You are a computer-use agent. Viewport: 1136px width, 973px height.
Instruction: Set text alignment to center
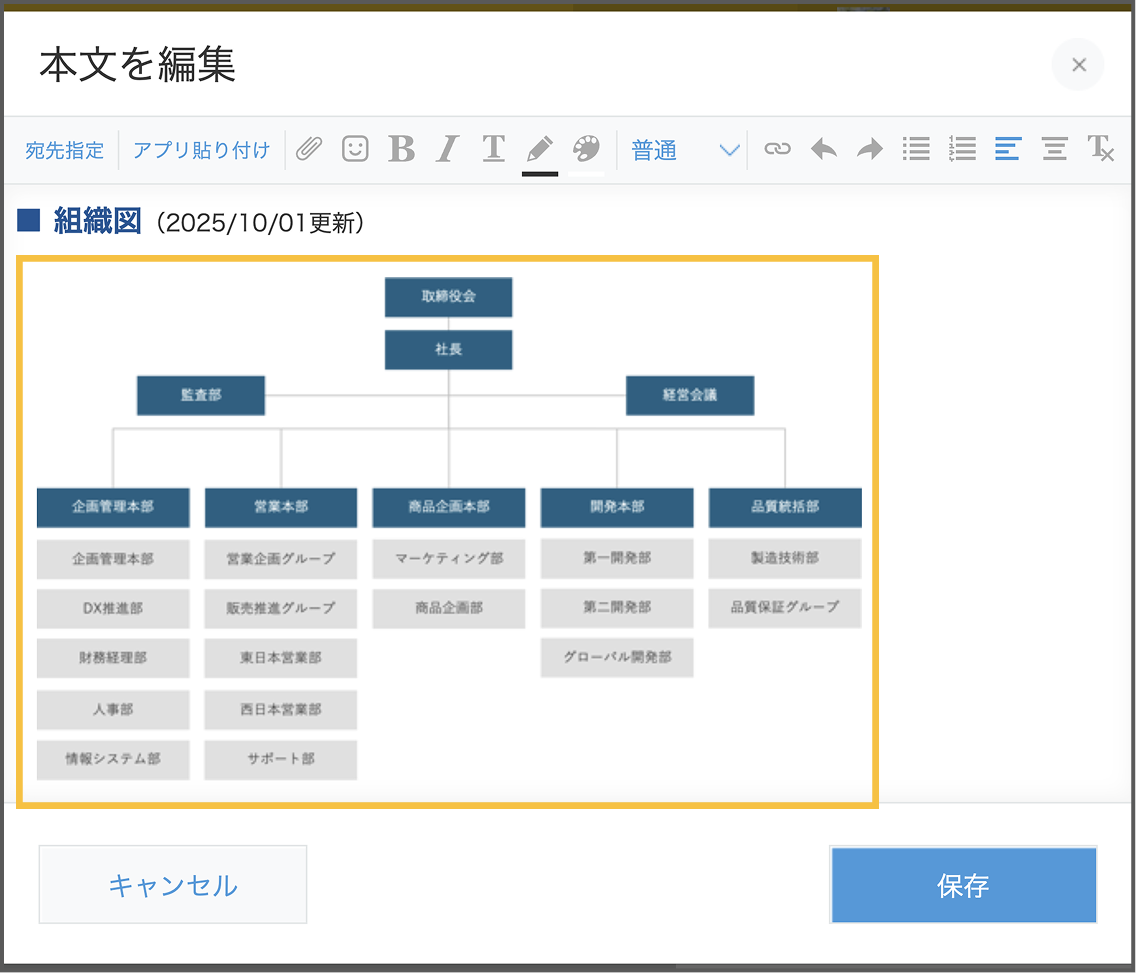tap(1054, 148)
